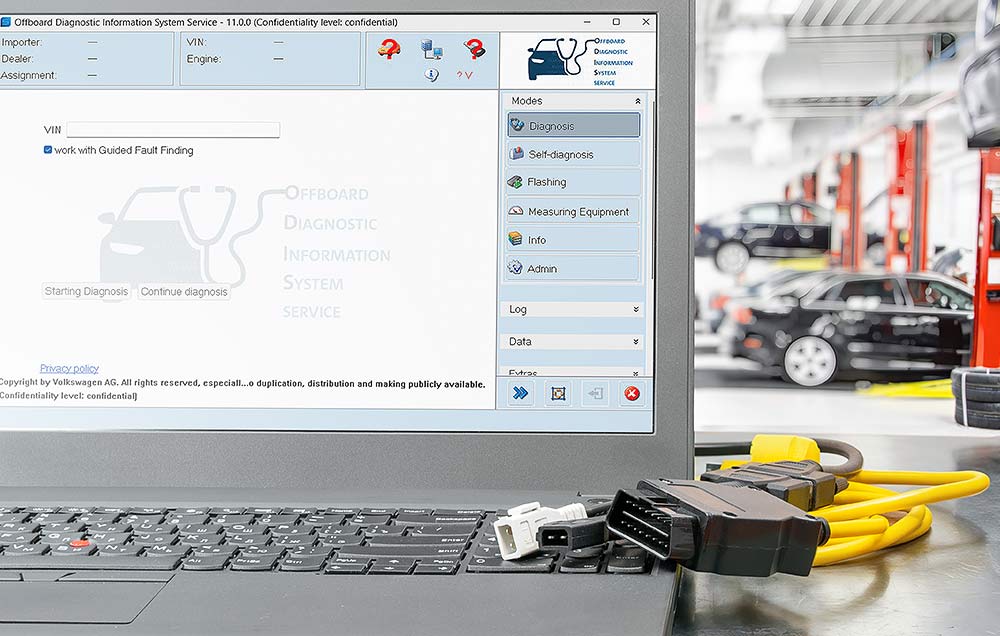Open the Flashing mode
Image resolution: width=1000 pixels, height=636 pixels.
coord(573,182)
